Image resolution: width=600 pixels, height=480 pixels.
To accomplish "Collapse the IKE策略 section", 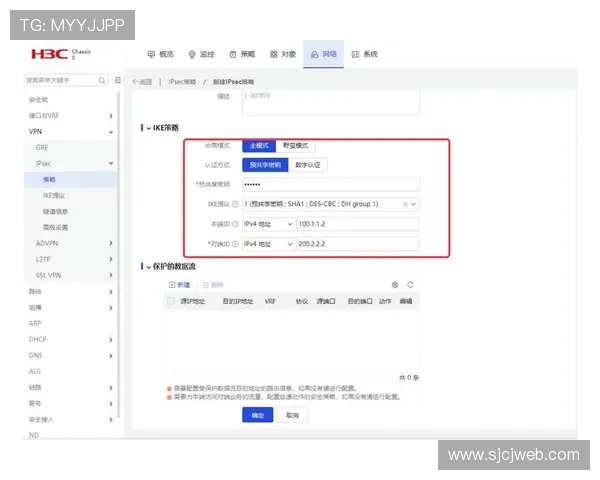I will 148,128.
